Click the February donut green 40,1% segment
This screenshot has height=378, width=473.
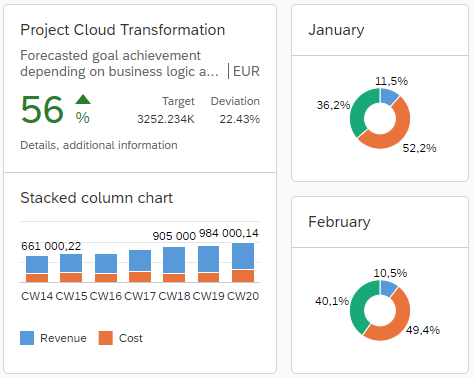pos(359,305)
